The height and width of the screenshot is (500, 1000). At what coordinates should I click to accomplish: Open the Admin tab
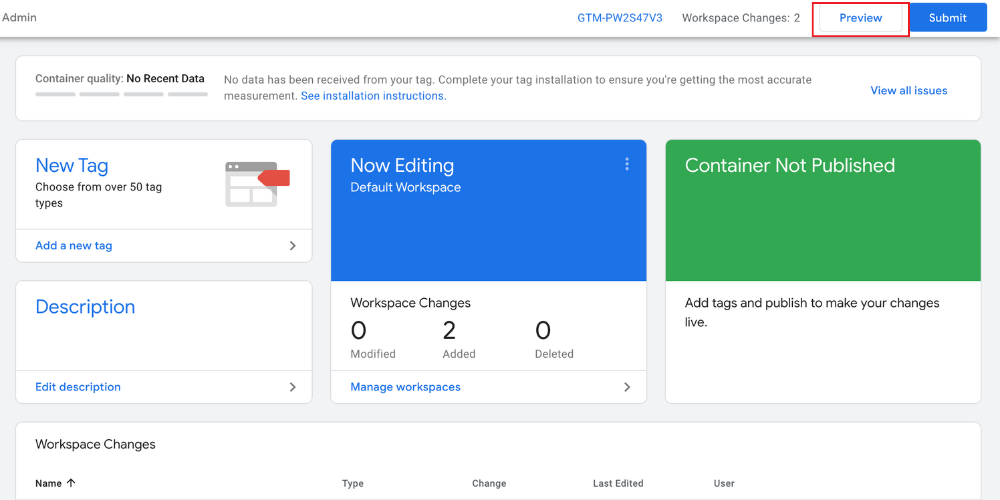click(x=19, y=17)
